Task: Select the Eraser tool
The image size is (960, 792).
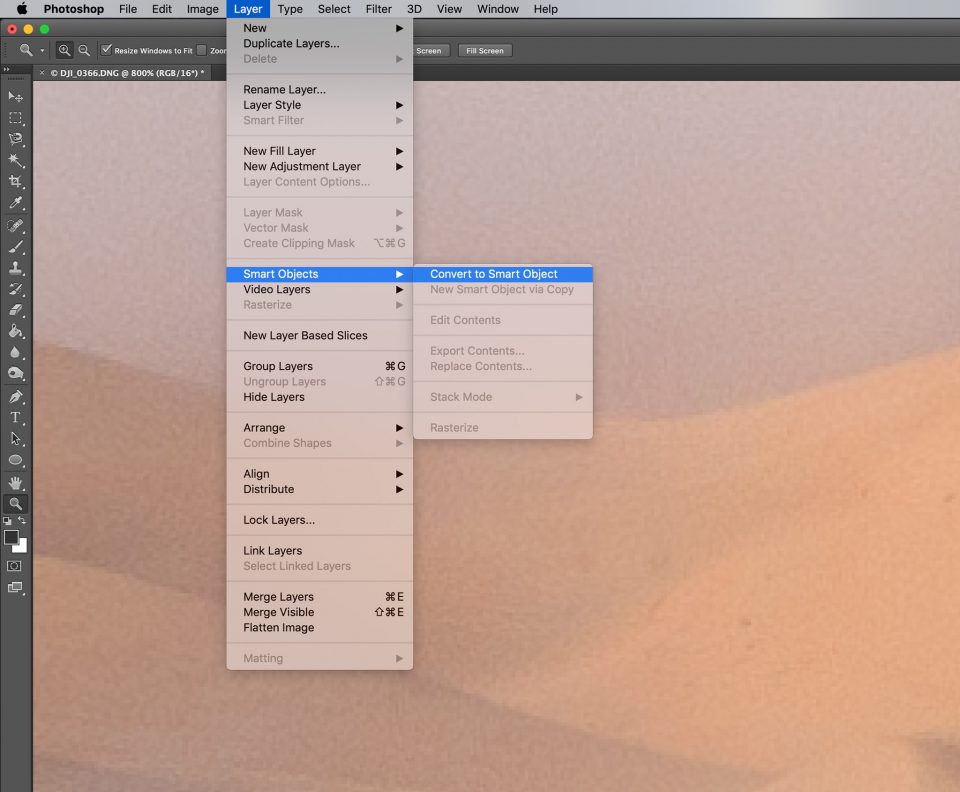Action: tap(15, 310)
